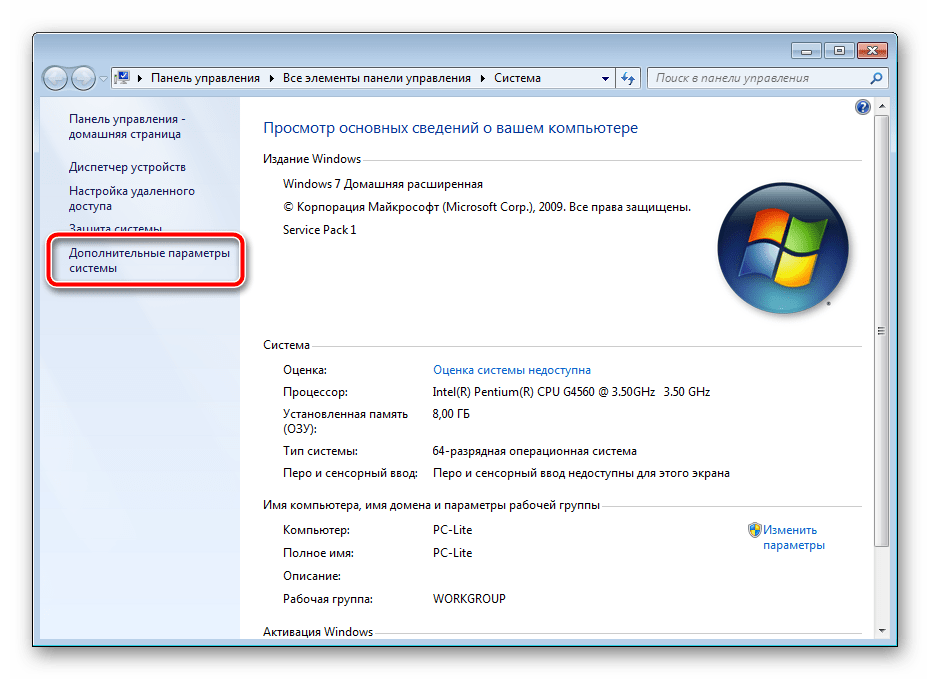Click the 8,00 ГБ memory value
The width and height of the screenshot is (930, 679).
pyautogui.click(x=451, y=414)
